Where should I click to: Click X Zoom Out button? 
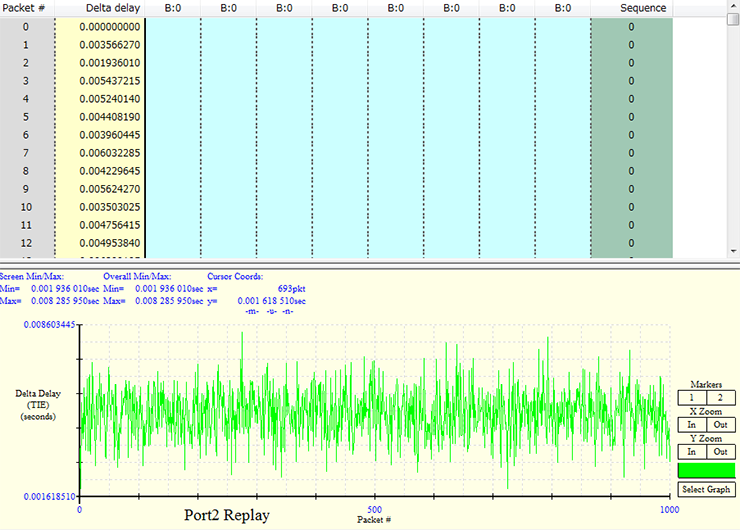(721, 425)
